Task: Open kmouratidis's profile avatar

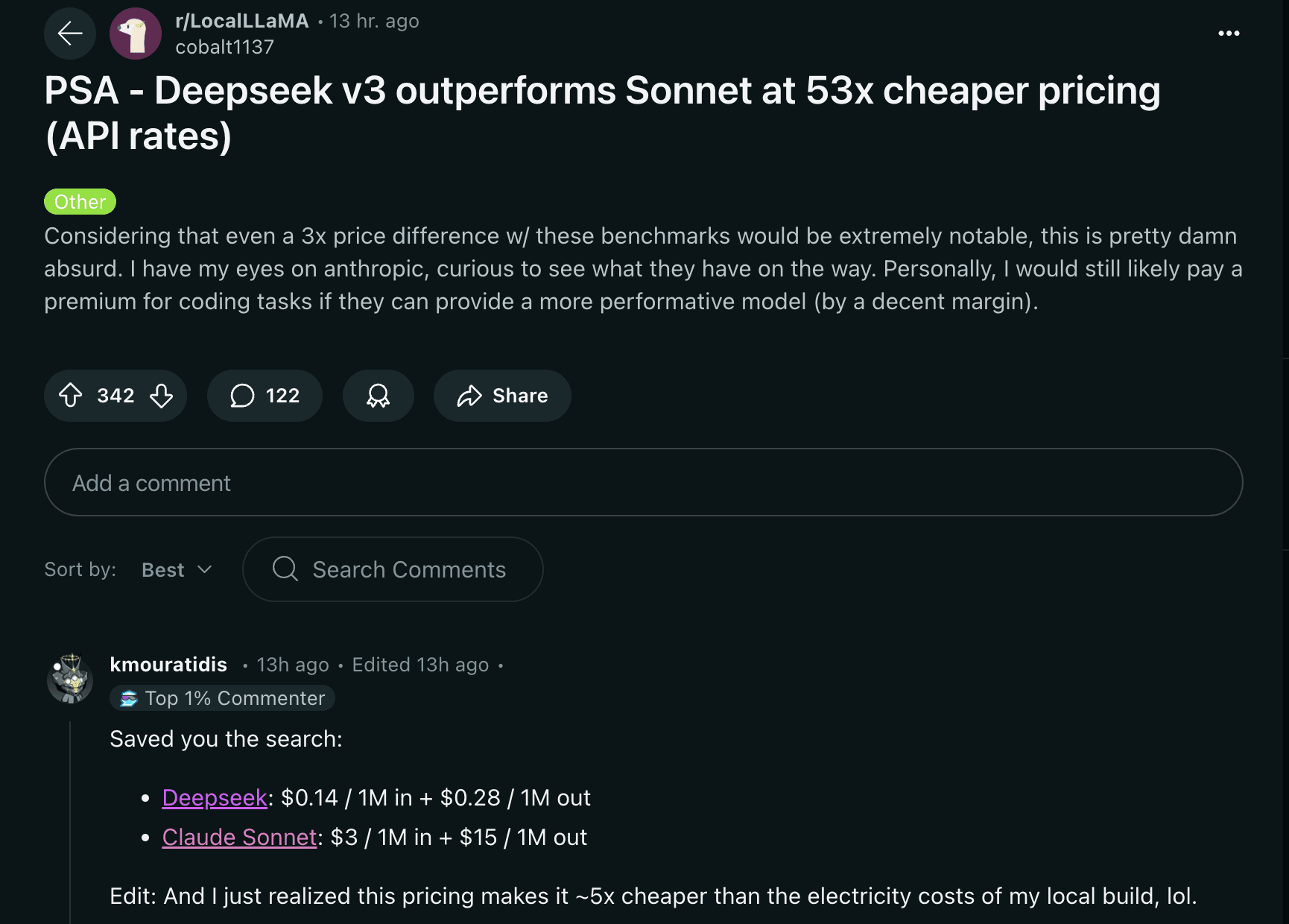Action: (x=70, y=679)
